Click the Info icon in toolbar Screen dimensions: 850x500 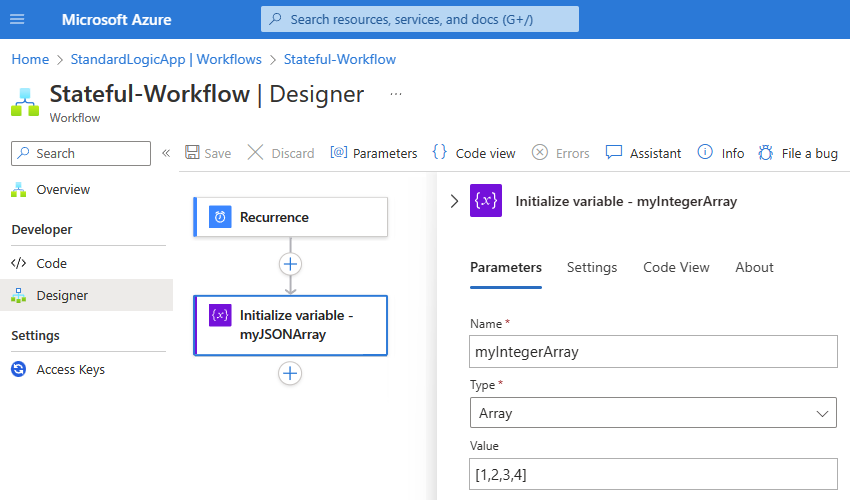coord(705,153)
